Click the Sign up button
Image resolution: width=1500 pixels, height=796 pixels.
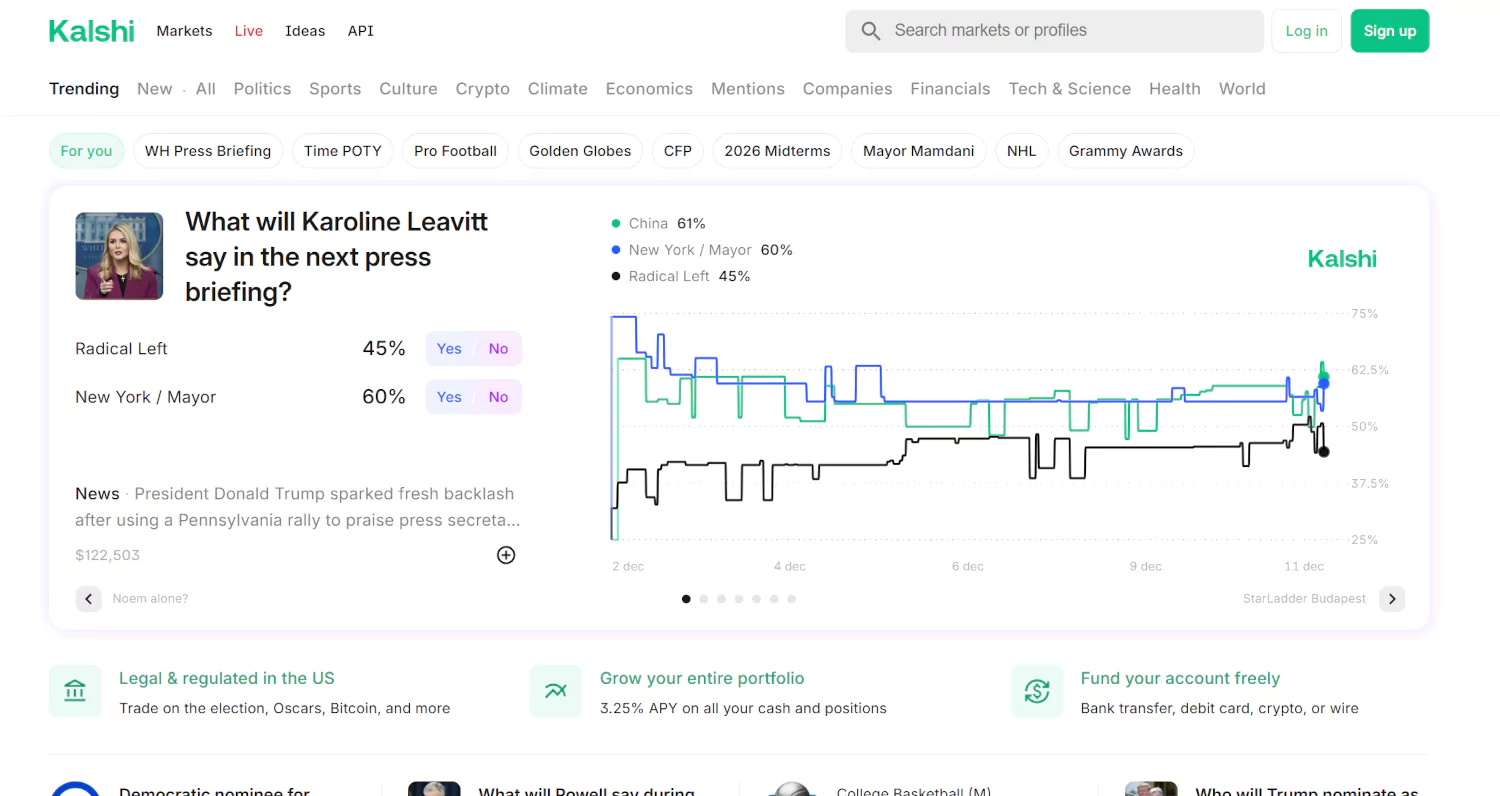coord(1390,31)
